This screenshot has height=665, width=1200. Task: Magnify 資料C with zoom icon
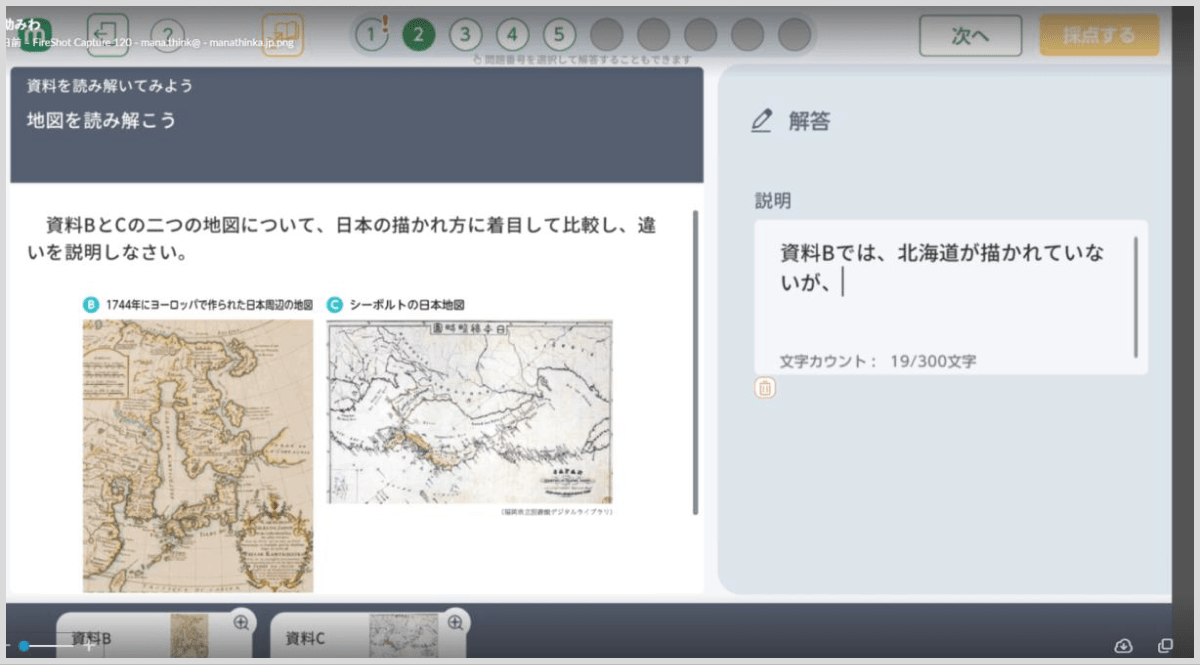pos(456,622)
